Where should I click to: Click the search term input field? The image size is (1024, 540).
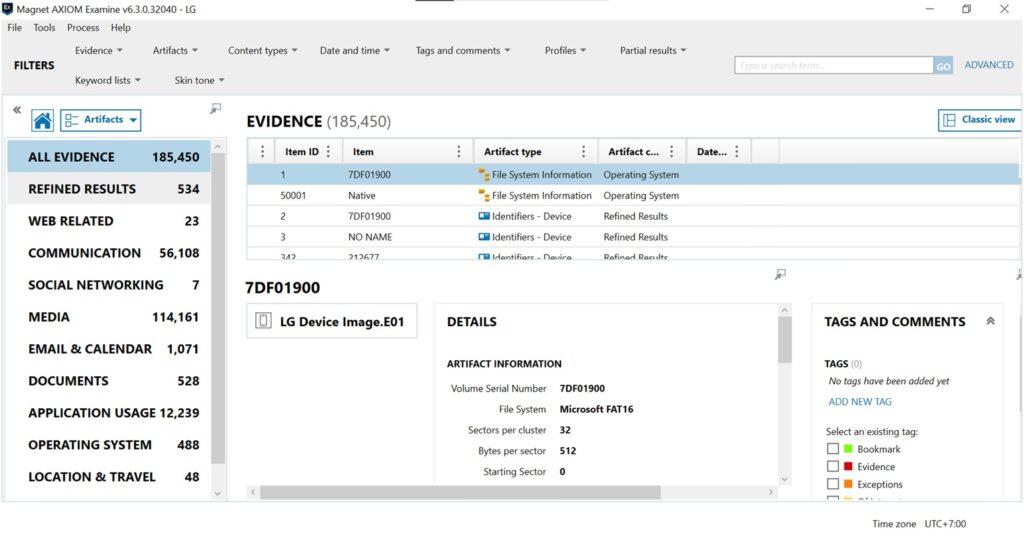point(834,65)
